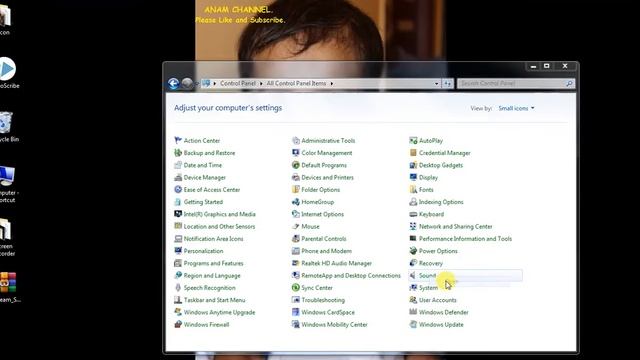Click the Backup and Restore icon
Screen dimensions: 640x360
178,153
